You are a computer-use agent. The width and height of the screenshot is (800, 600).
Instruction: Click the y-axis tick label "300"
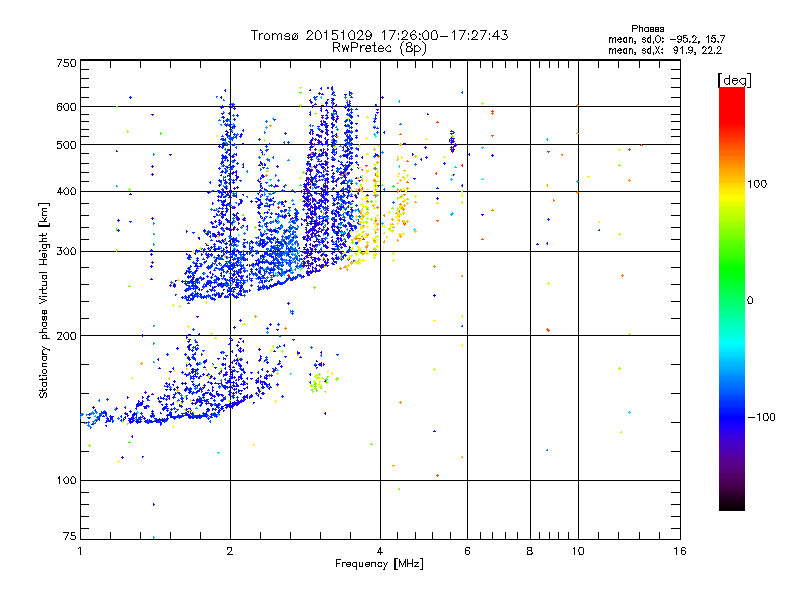(x=67, y=252)
